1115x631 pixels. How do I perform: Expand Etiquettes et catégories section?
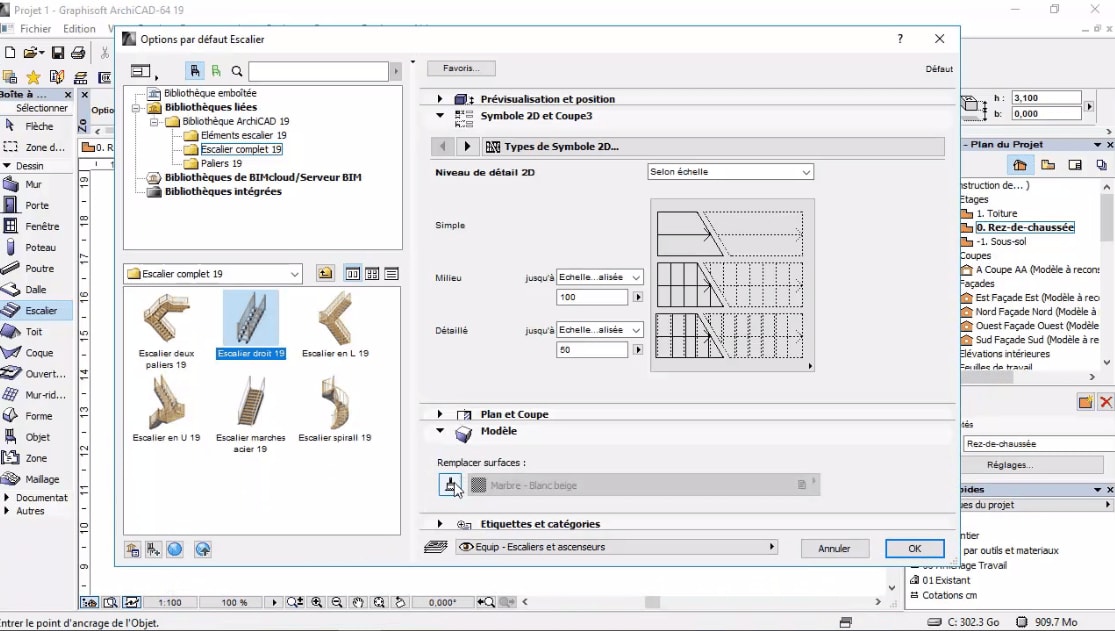(439, 524)
